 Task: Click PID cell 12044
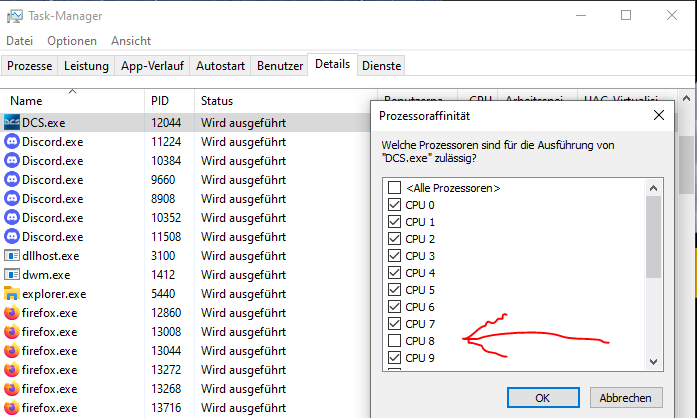coord(166,122)
